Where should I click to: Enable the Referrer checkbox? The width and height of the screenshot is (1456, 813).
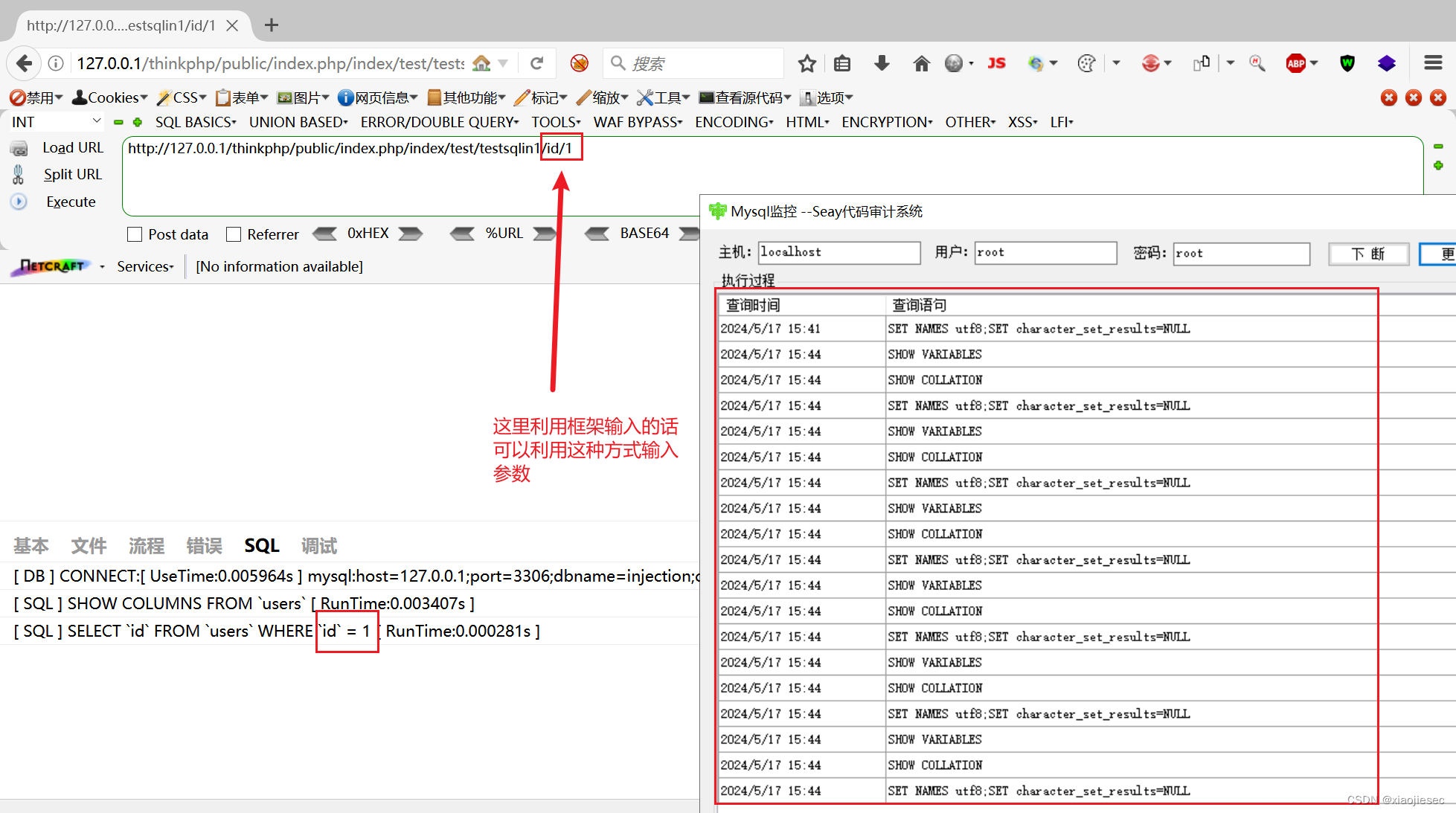pos(234,234)
